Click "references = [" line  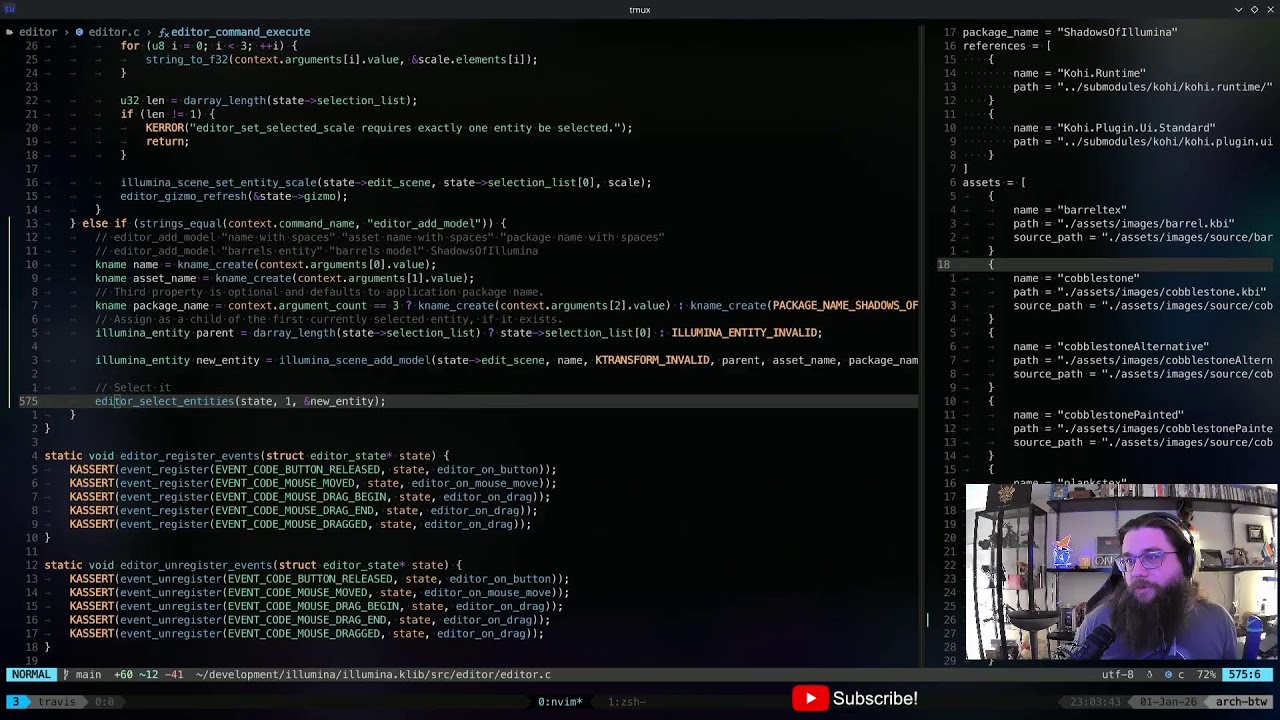[x=1006, y=46]
